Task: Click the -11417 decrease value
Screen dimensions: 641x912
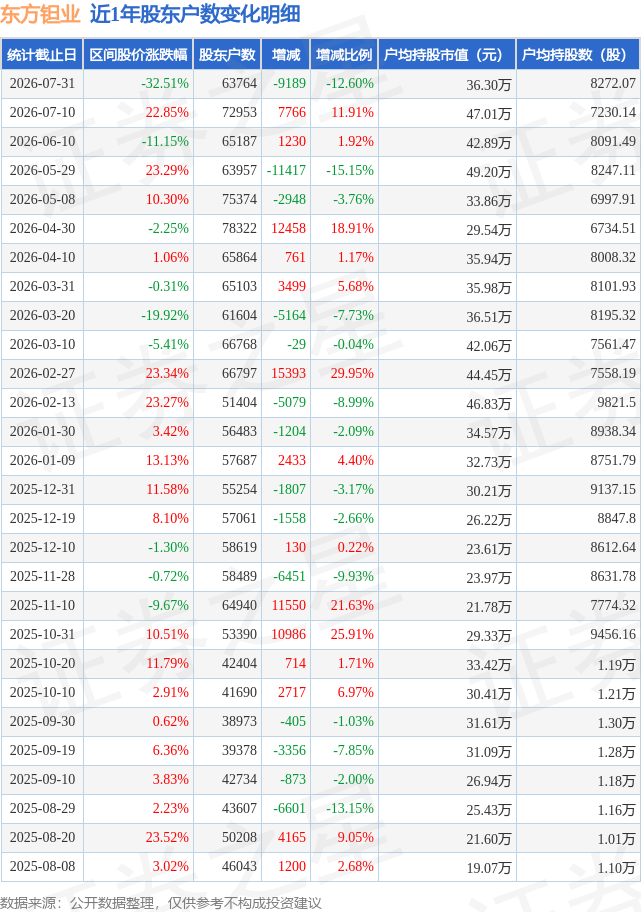Action: point(286,170)
